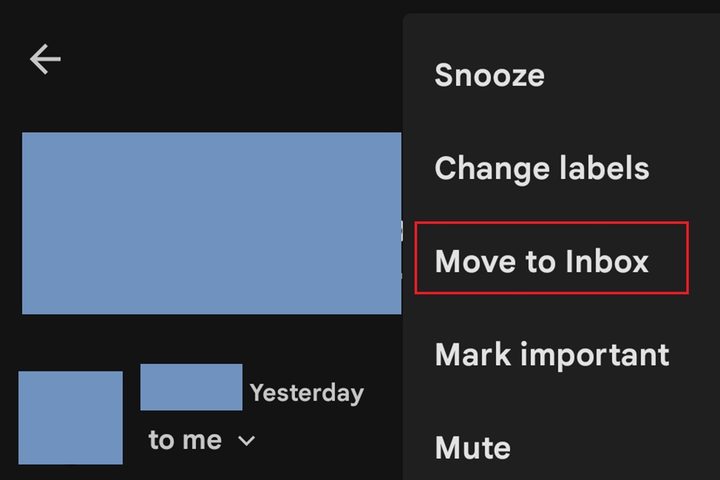
Task: Click the redacted email subject block
Action: 212,223
